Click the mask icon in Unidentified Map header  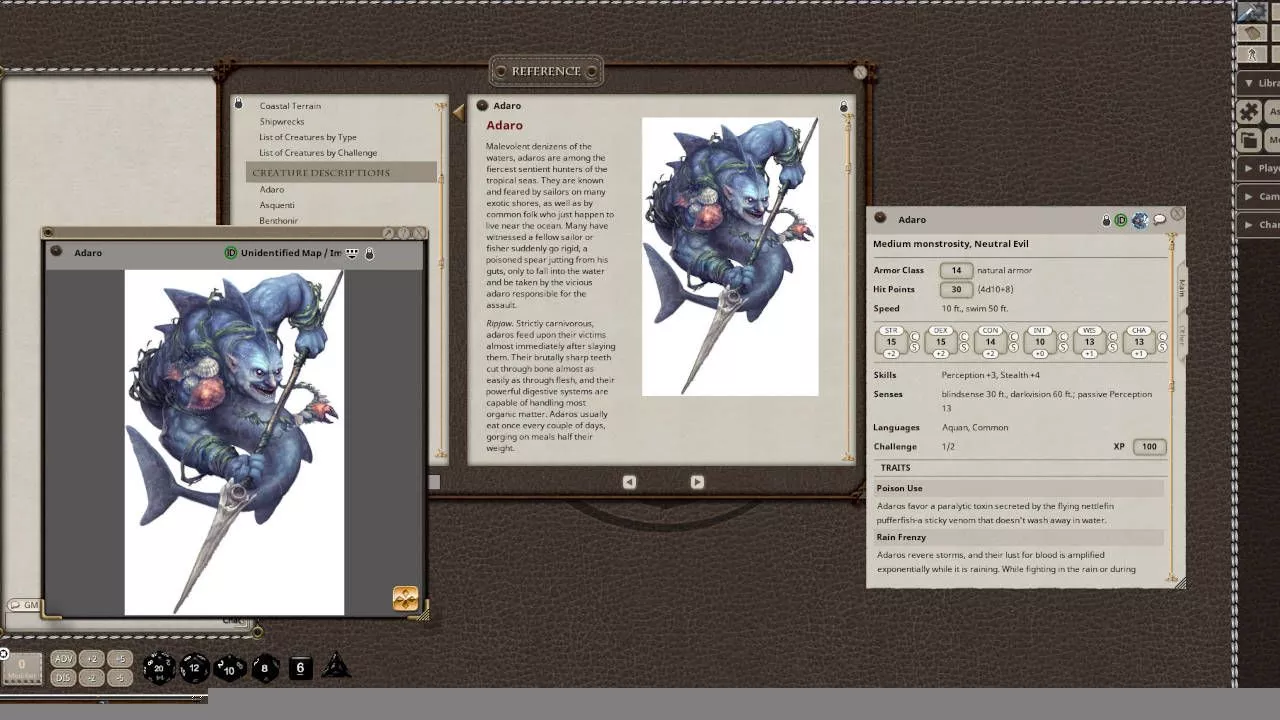(x=352, y=253)
